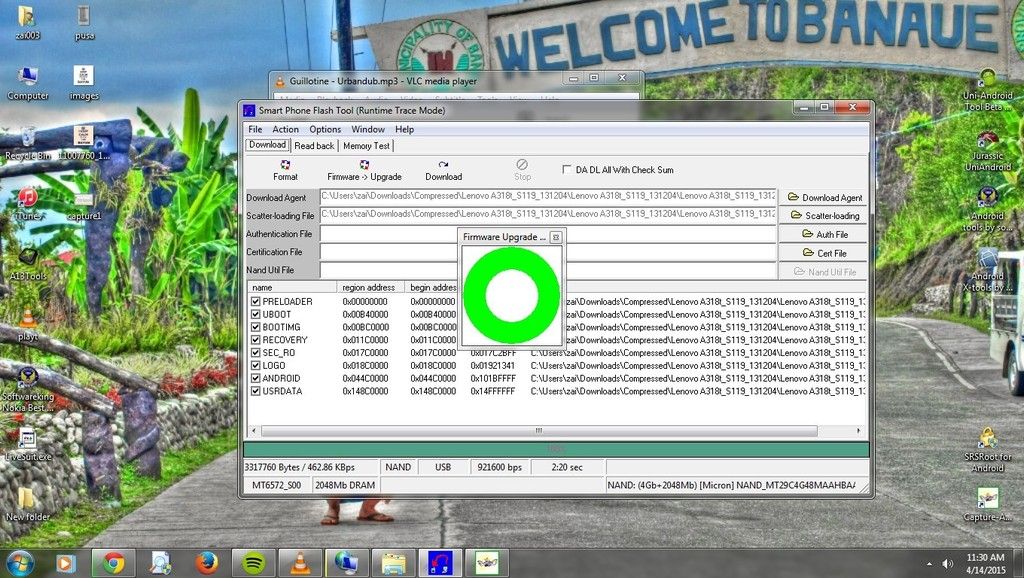Click the Auth File button
The height and width of the screenshot is (578, 1024).
click(824, 234)
